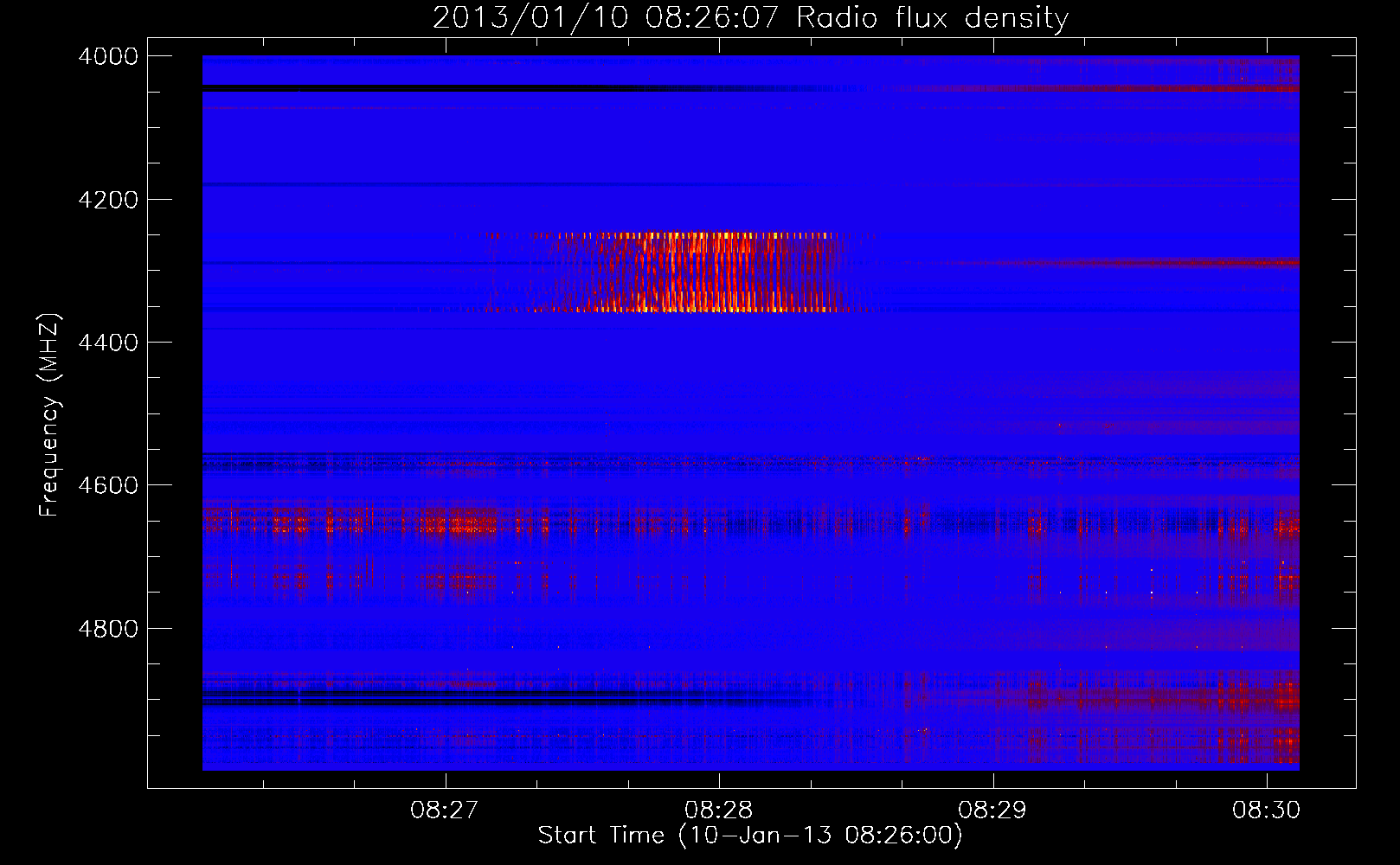
Task: Click the 4600 frequency axis label
Action: tap(108, 485)
